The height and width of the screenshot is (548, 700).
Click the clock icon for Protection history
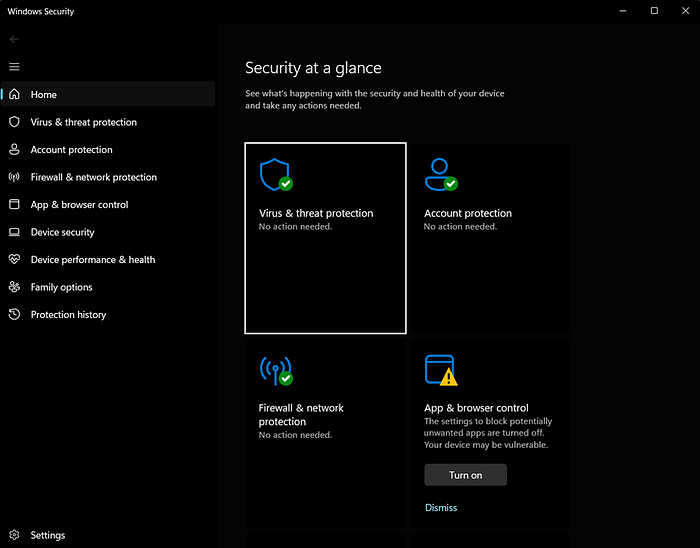click(x=14, y=314)
